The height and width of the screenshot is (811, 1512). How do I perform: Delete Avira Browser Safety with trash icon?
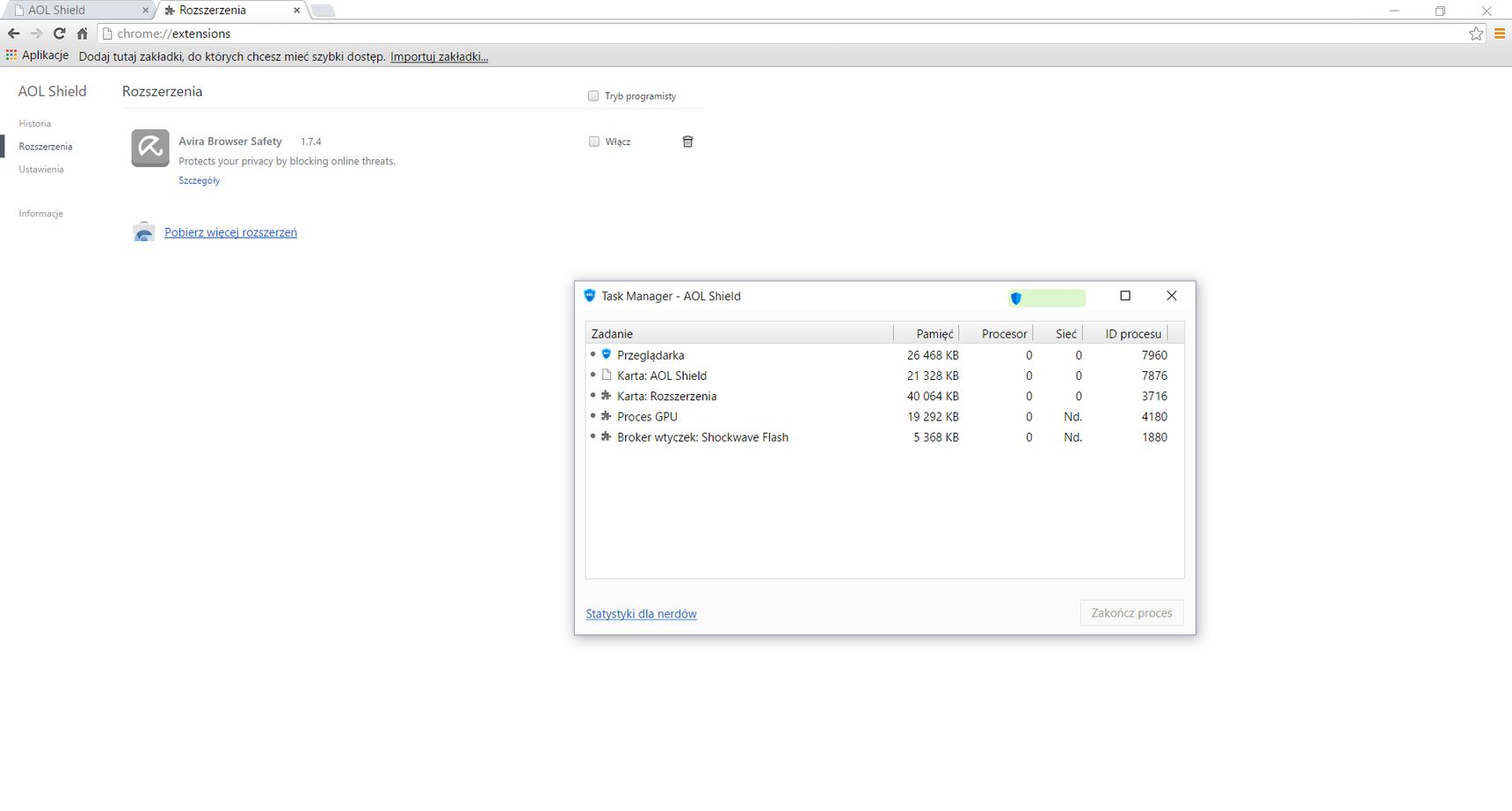click(687, 142)
